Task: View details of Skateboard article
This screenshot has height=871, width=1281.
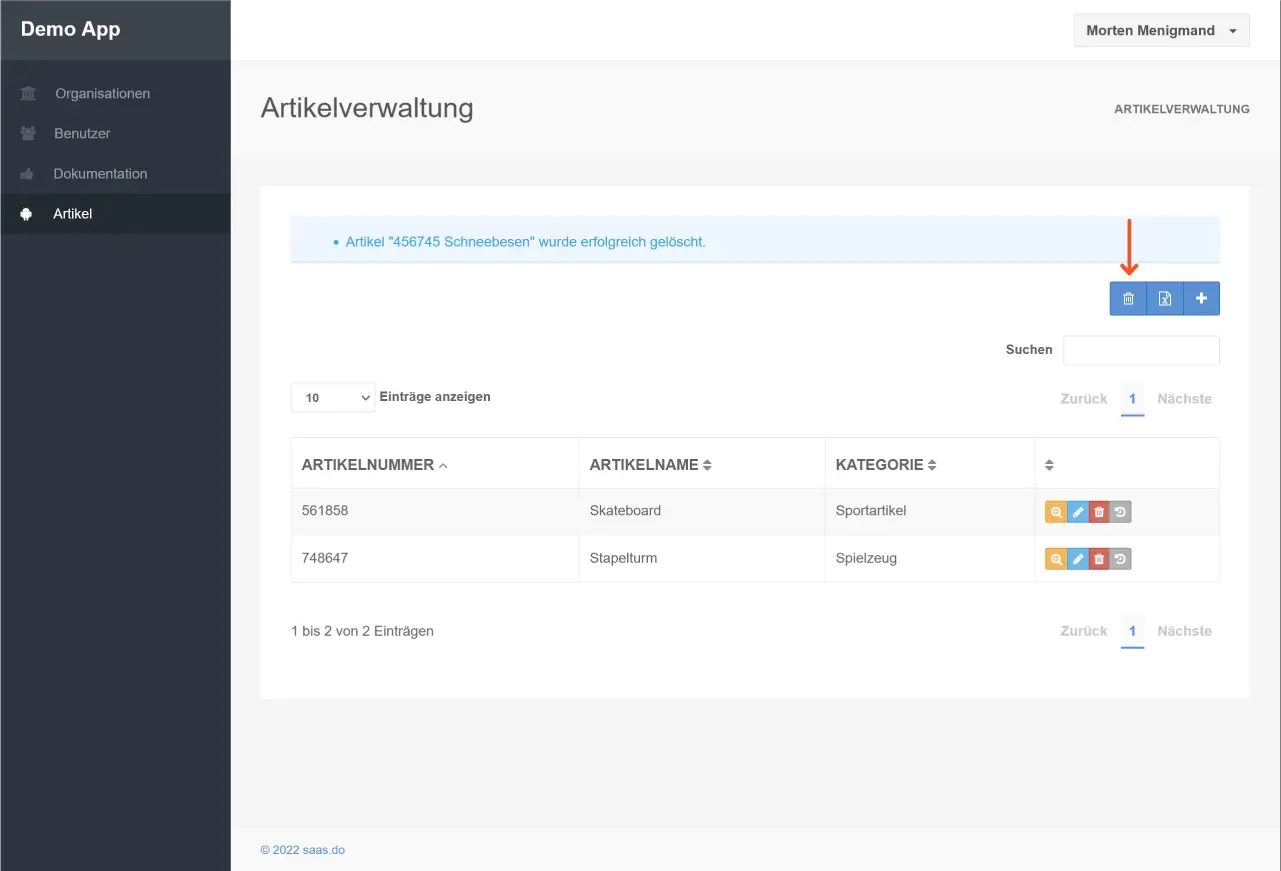Action: 1055,512
